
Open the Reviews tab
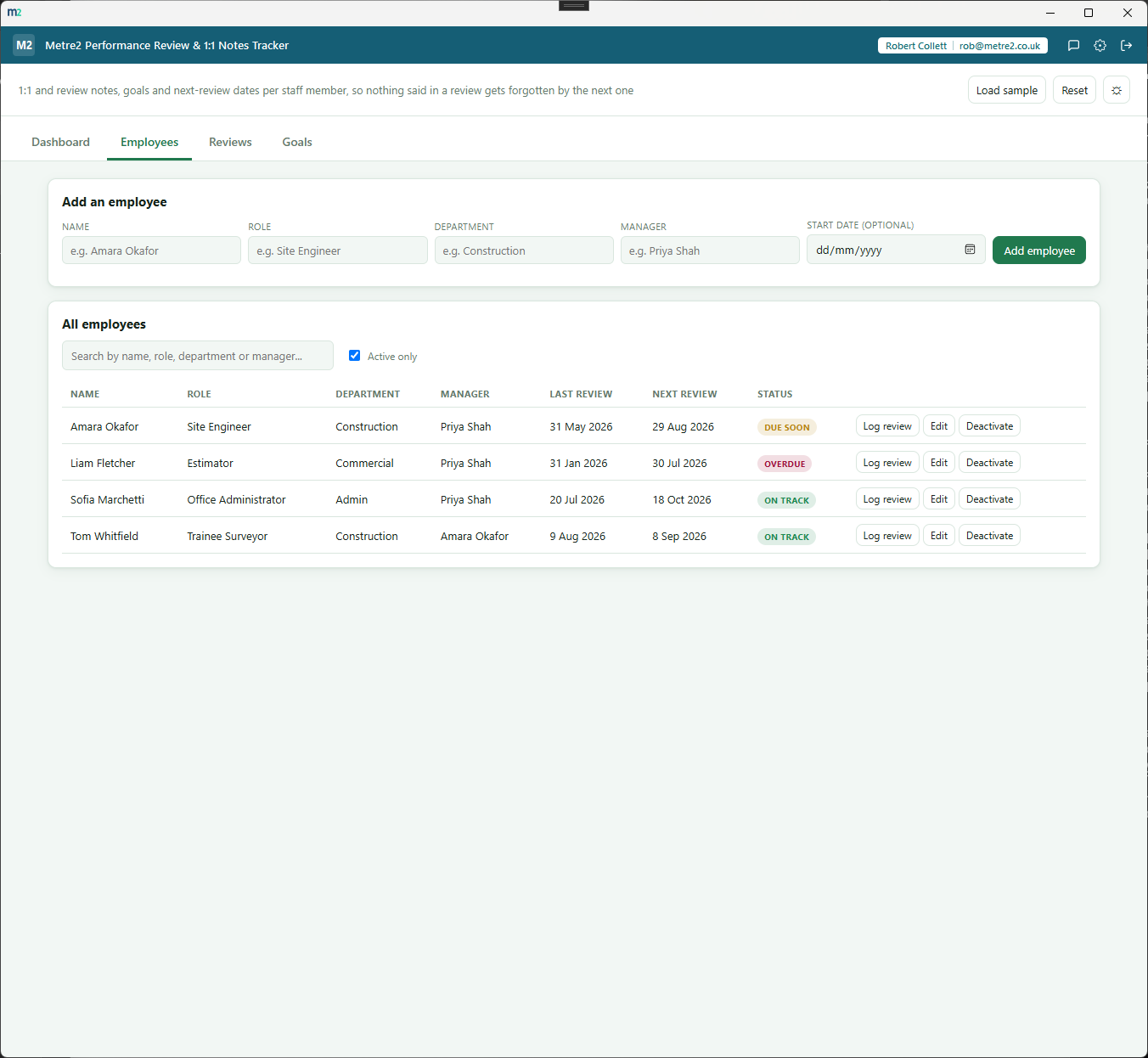point(230,142)
